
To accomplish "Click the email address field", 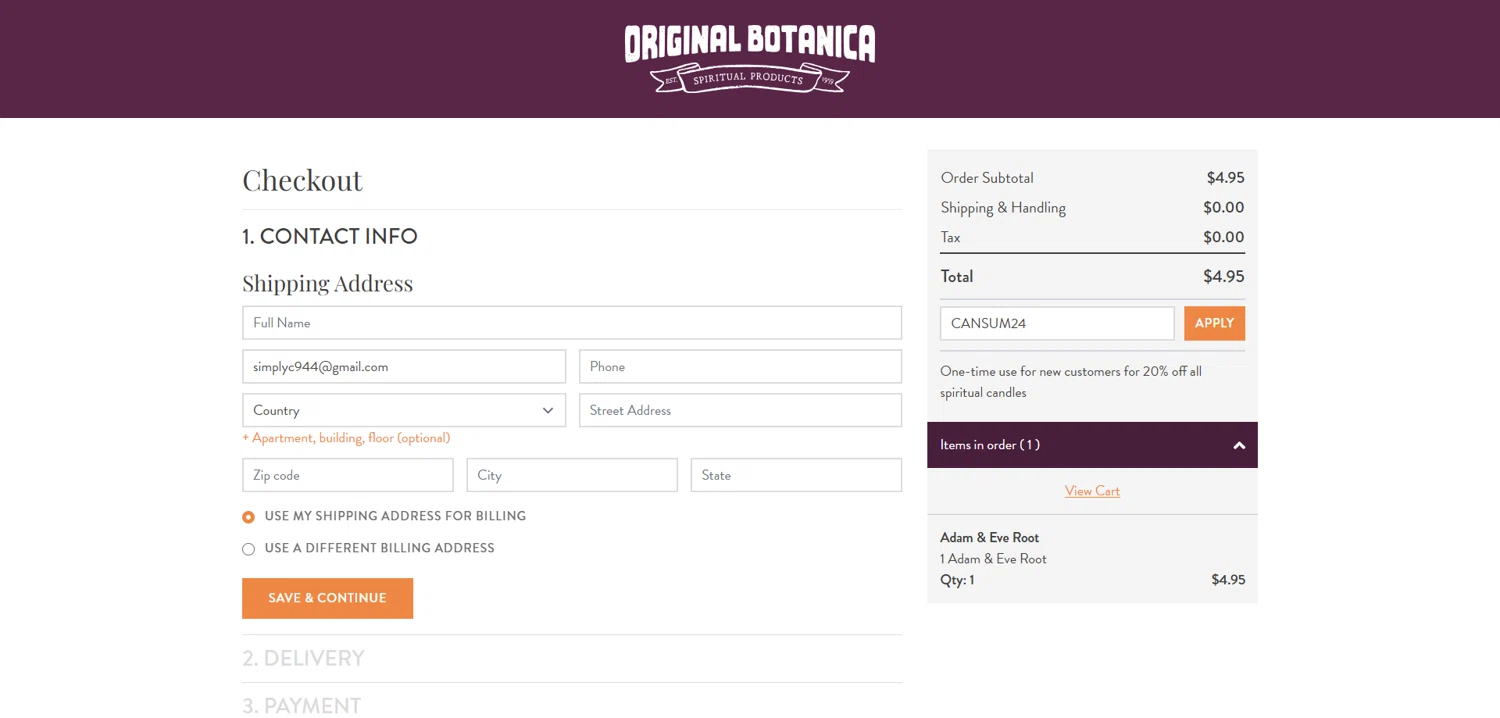I will point(404,366).
